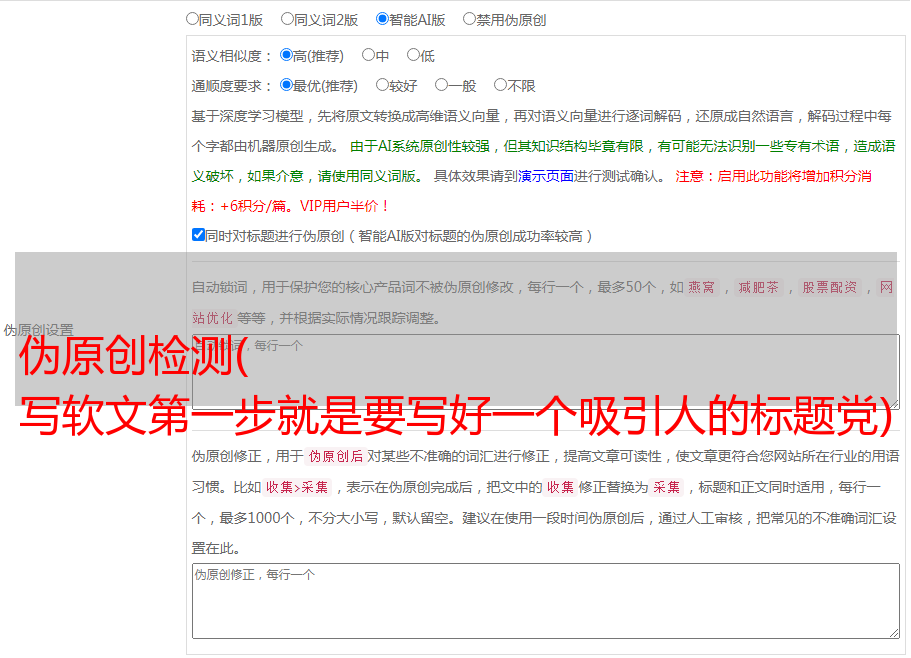Set 通顺度要求 to 不限
The height and width of the screenshot is (658, 911).
click(x=500, y=85)
